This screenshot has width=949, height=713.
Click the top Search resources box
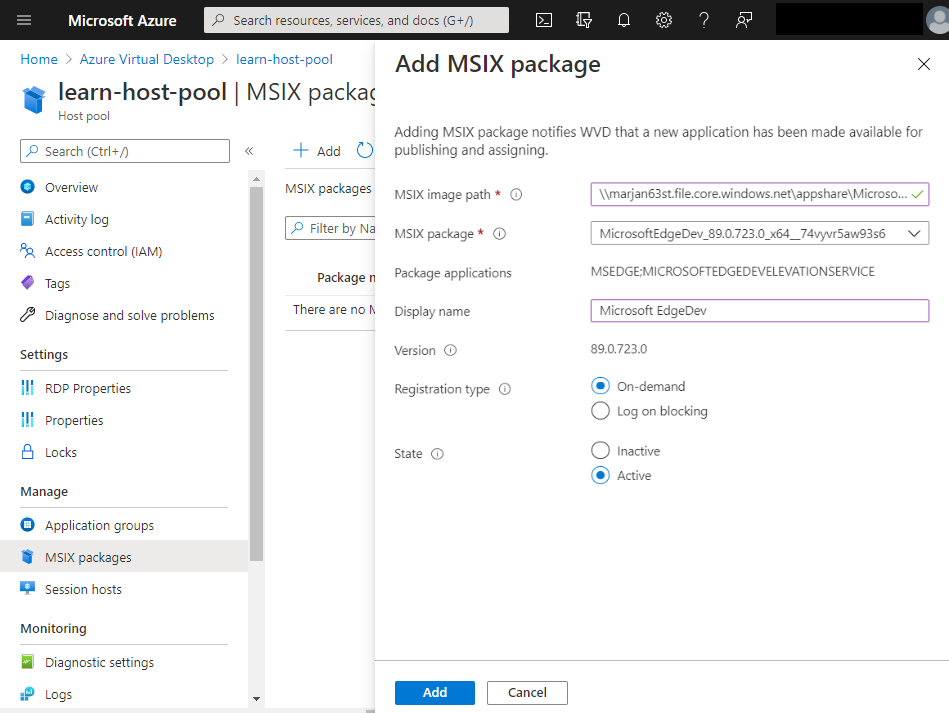(356, 20)
